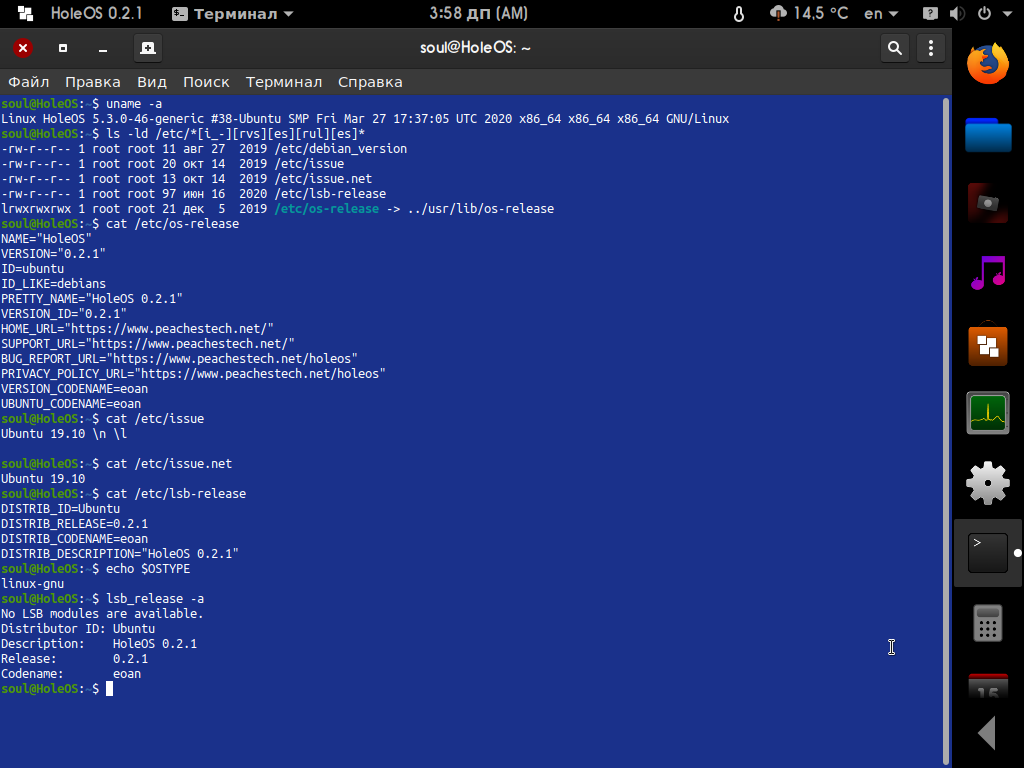This screenshot has width=1024, height=768.
Task: Click the HOME_URL peachestech.net line
Action: click(x=137, y=329)
